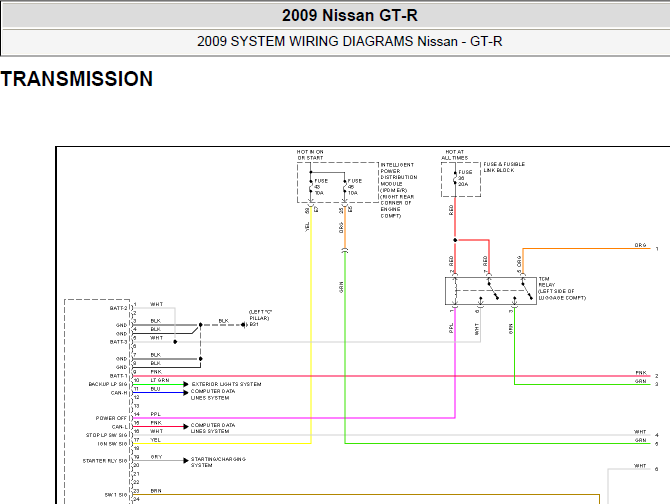This screenshot has width=670, height=504.
Task: Click the 20A fuse symbol in the fusible link block
Action: [x=455, y=179]
